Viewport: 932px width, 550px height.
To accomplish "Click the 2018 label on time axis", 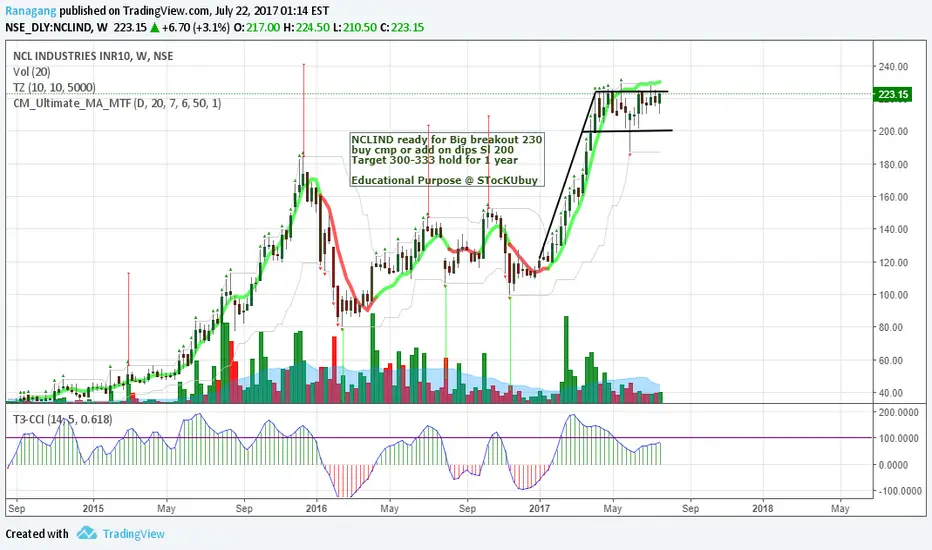I will coord(763,508).
